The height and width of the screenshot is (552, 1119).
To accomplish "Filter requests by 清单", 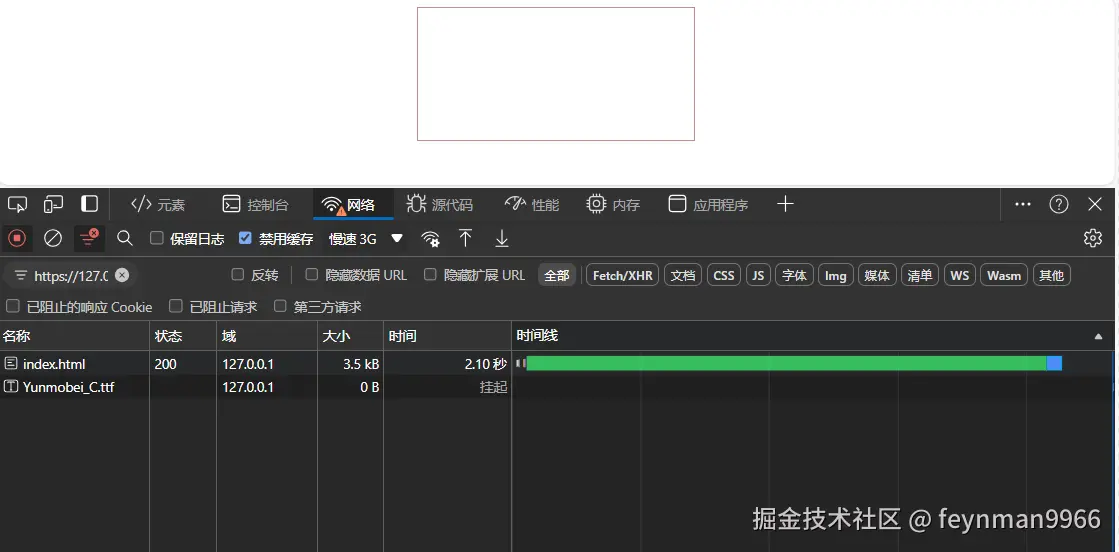I will point(920,275).
